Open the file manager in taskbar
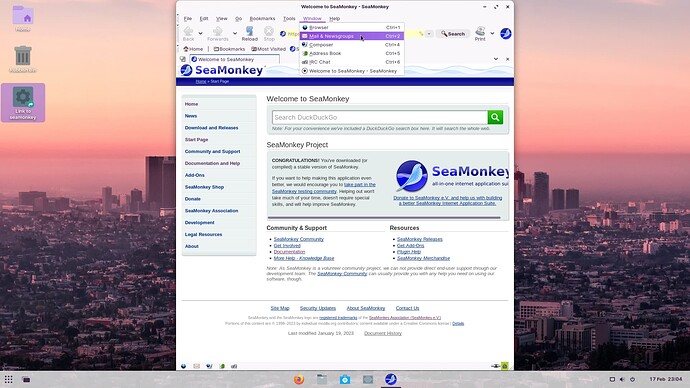Viewport: 690px width, 388px height. tap(322, 379)
